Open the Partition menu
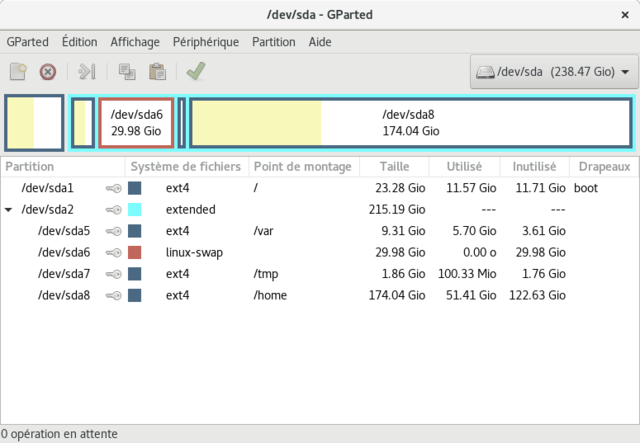 (274, 42)
